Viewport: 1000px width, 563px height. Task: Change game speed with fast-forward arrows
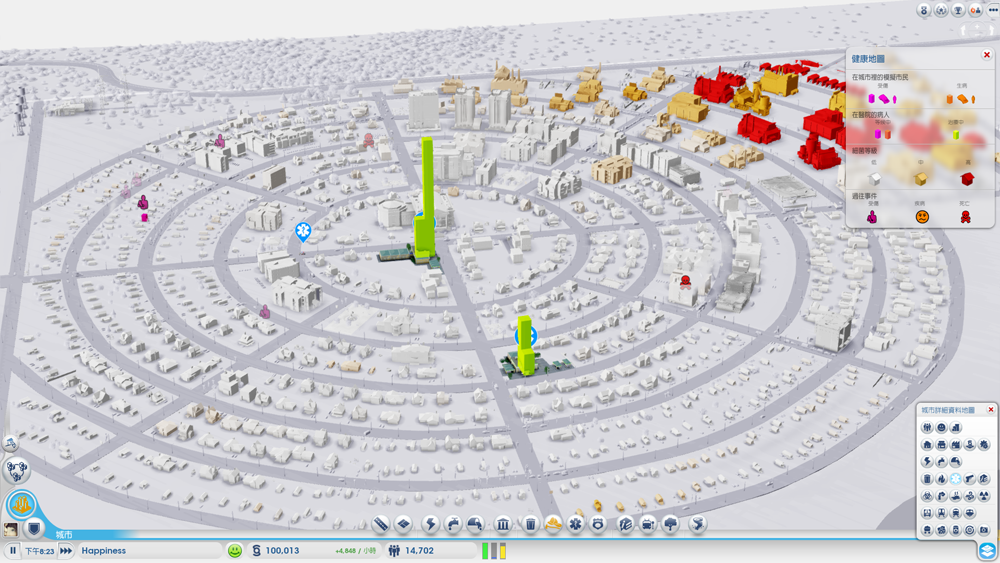[x=66, y=550]
